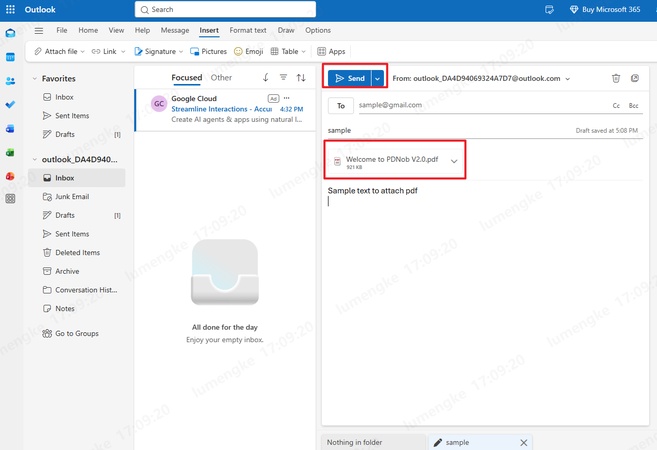Viewport: 657px width, 450px height.
Task: Click the jump-to arrow icon in message list
Action: [x=266, y=78]
